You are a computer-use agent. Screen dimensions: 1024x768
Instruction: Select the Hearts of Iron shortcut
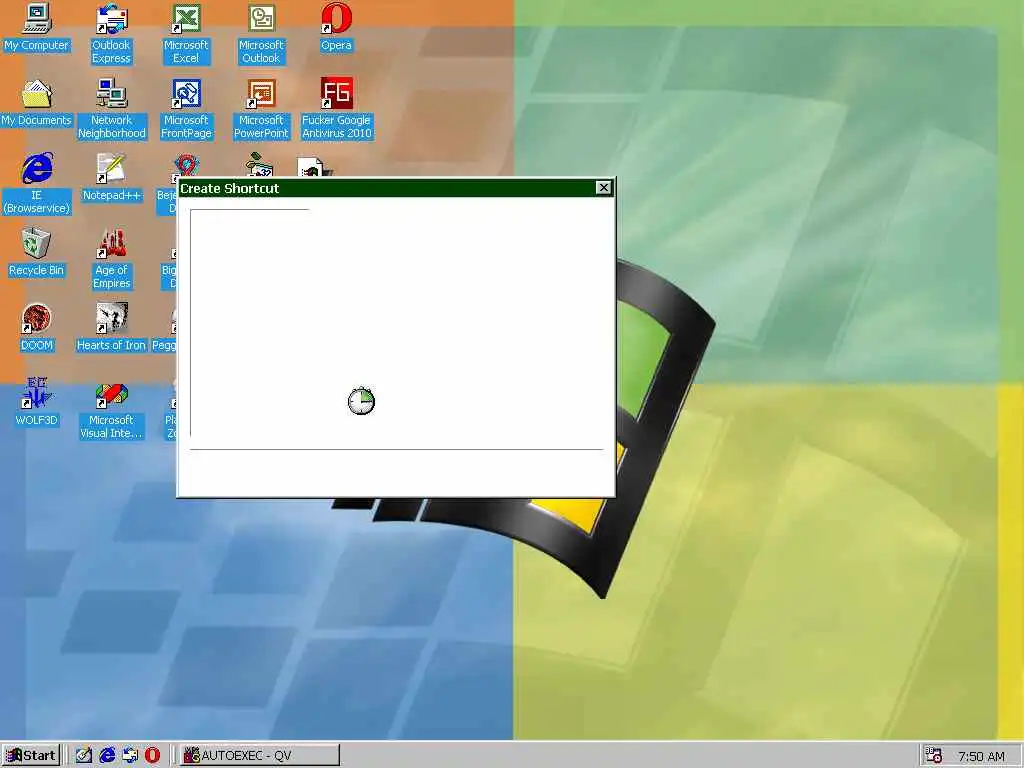(x=112, y=328)
